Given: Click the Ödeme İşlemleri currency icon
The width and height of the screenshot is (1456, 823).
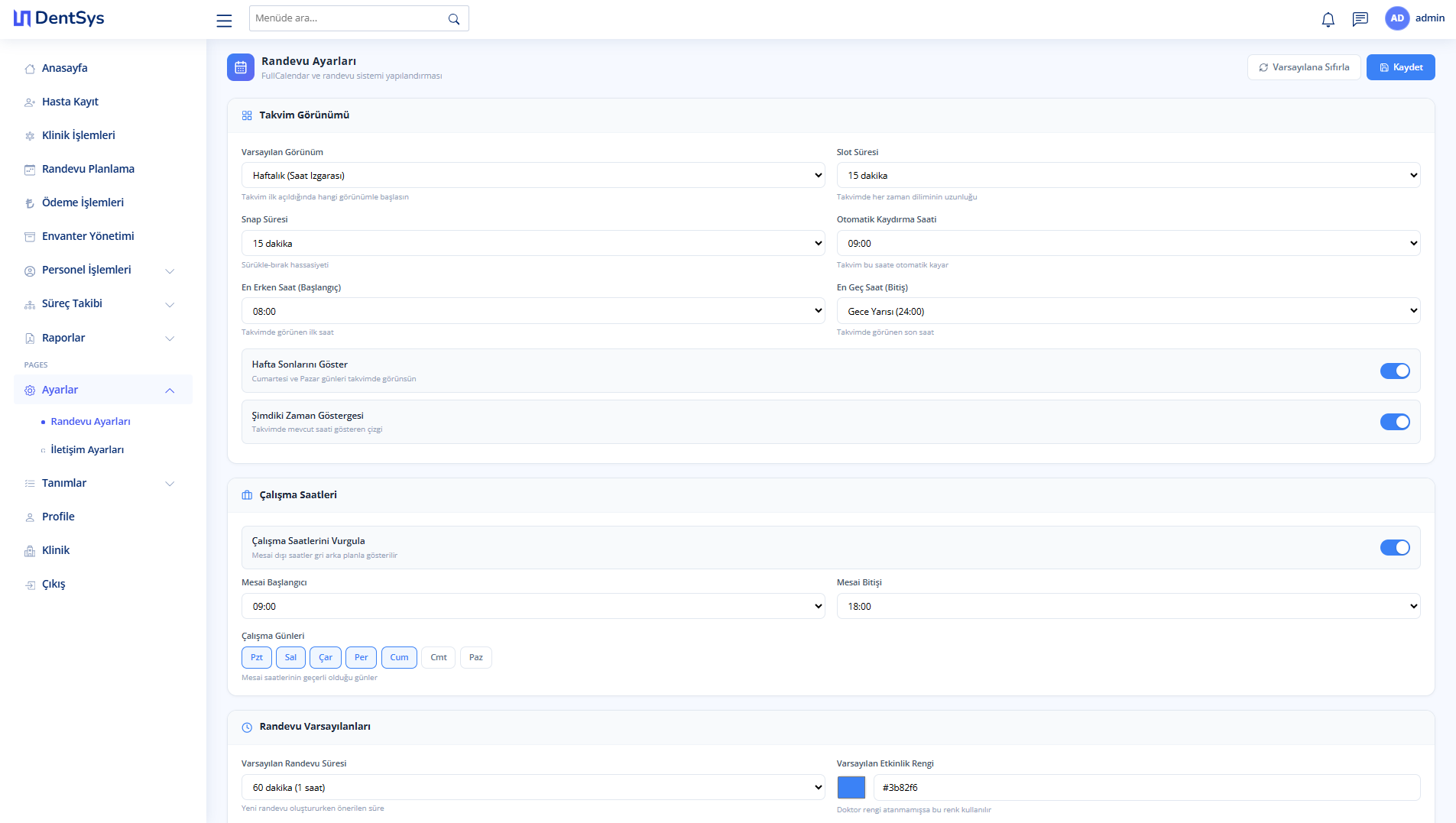Looking at the screenshot, I should pos(30,203).
